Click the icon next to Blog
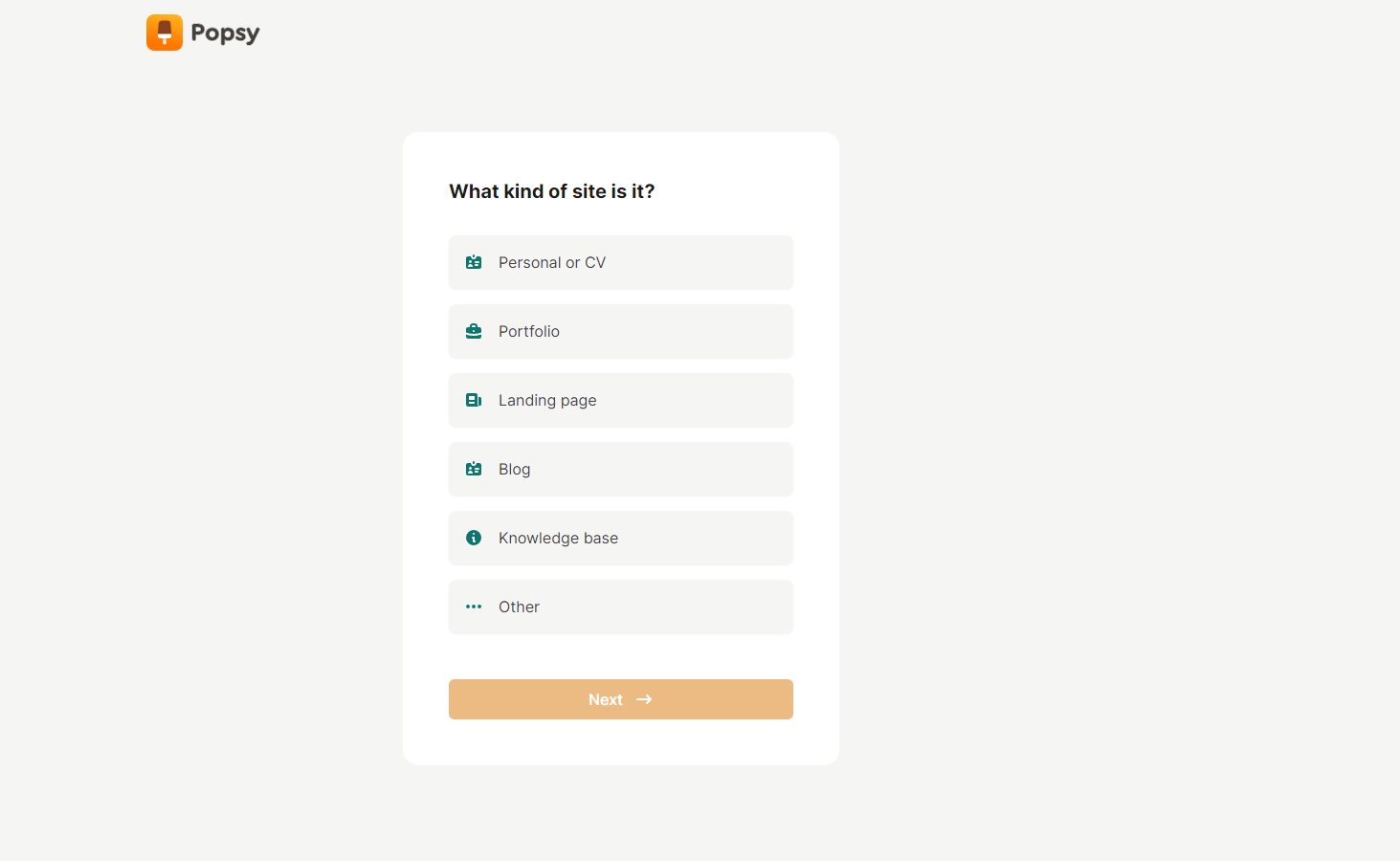The height and width of the screenshot is (861, 1400). tap(474, 469)
